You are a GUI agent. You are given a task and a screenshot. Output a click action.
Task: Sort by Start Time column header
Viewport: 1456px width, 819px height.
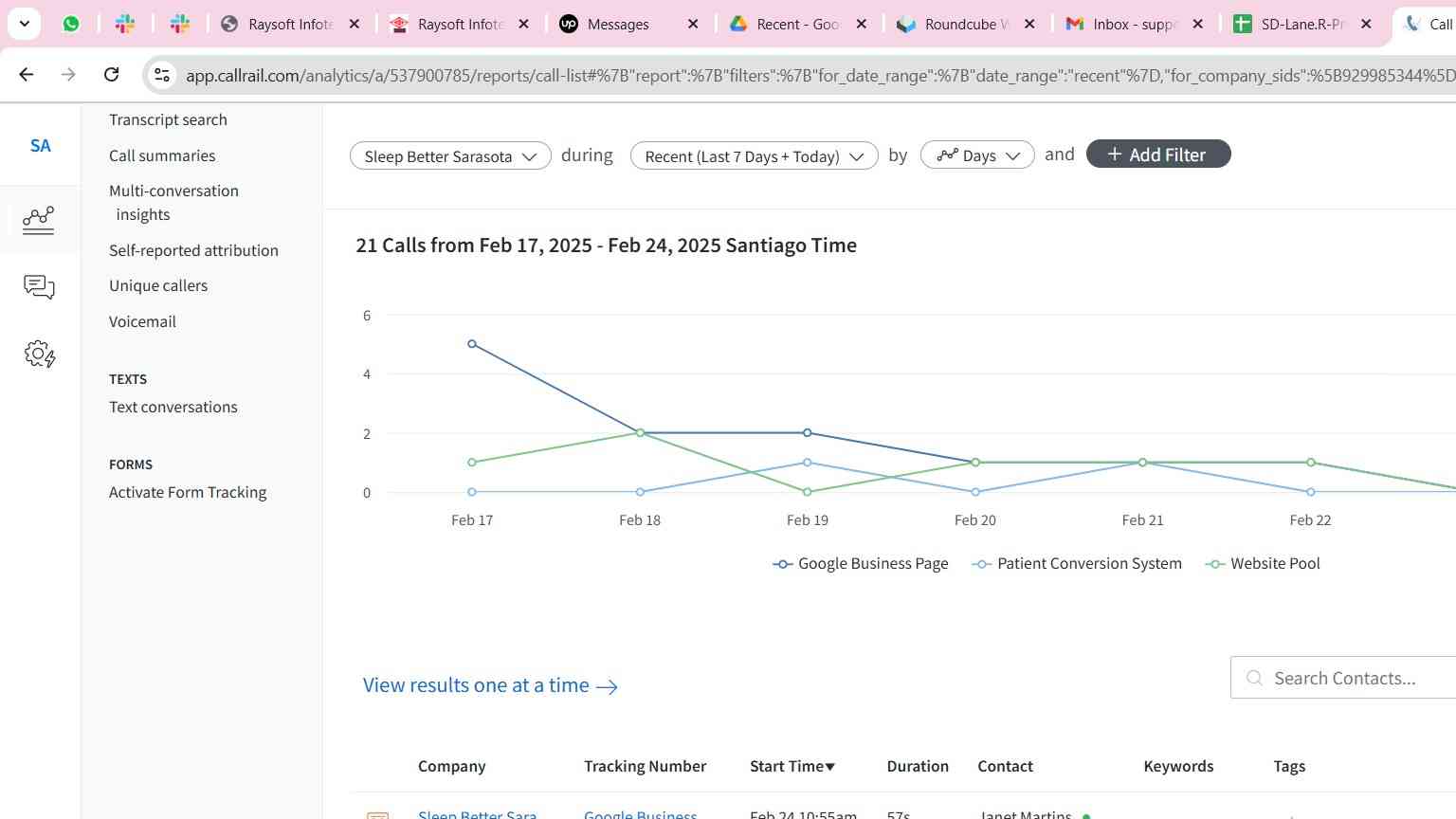point(792,766)
